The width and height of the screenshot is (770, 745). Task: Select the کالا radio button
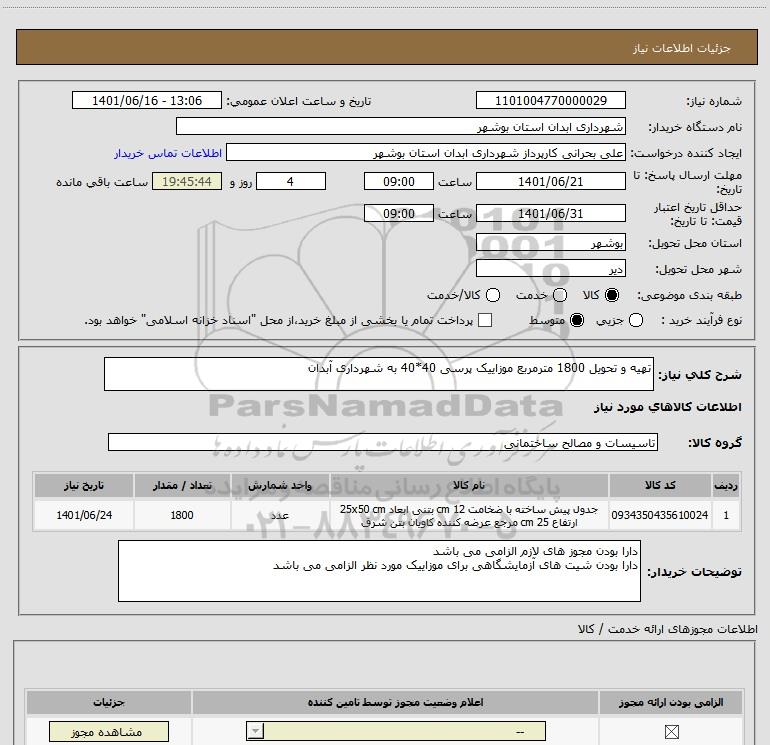coord(612,295)
